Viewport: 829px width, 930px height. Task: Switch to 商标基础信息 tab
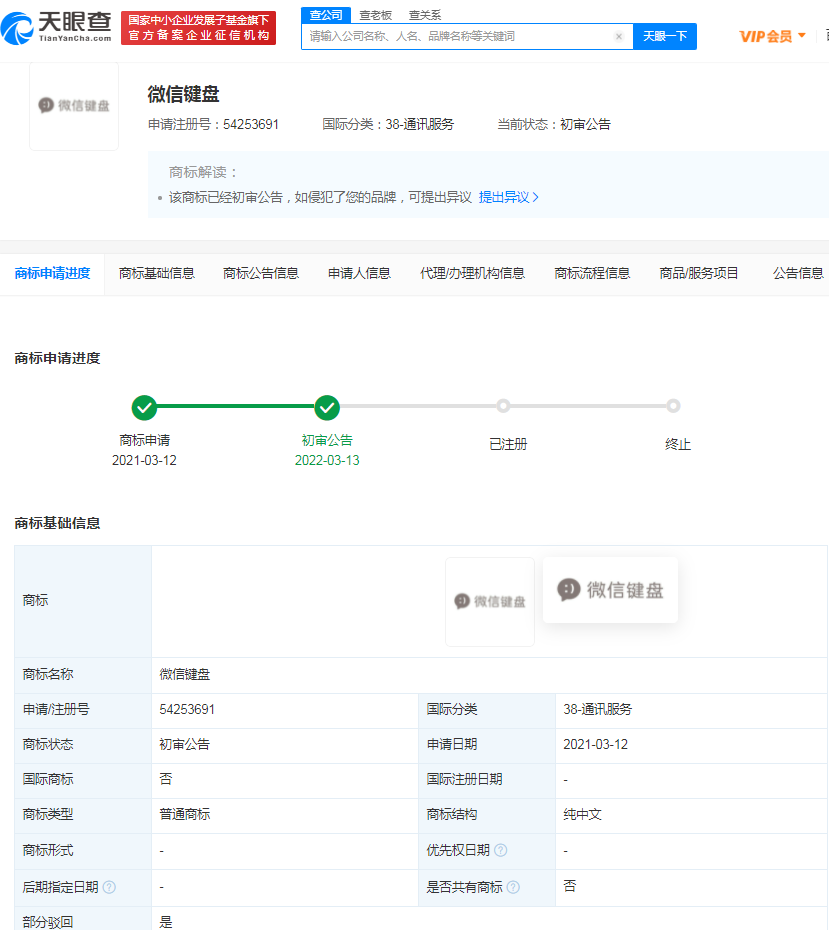[x=157, y=273]
